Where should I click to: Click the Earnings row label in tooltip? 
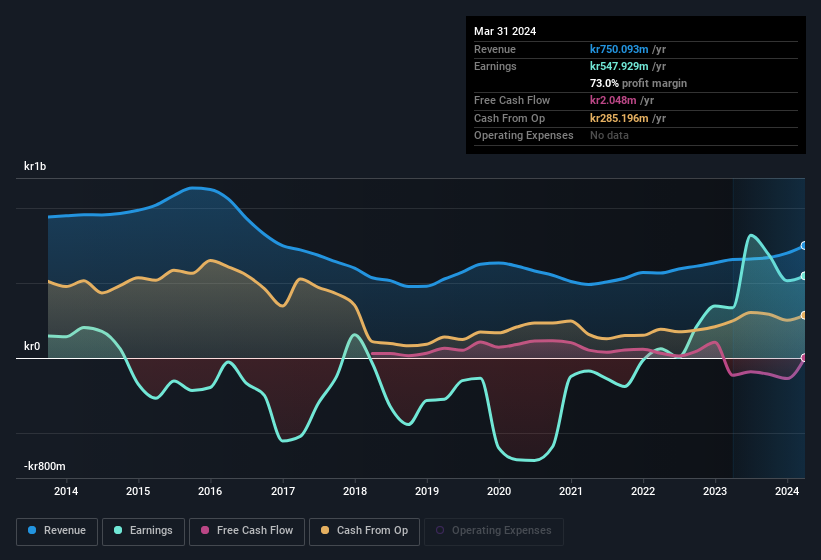tap(495, 66)
